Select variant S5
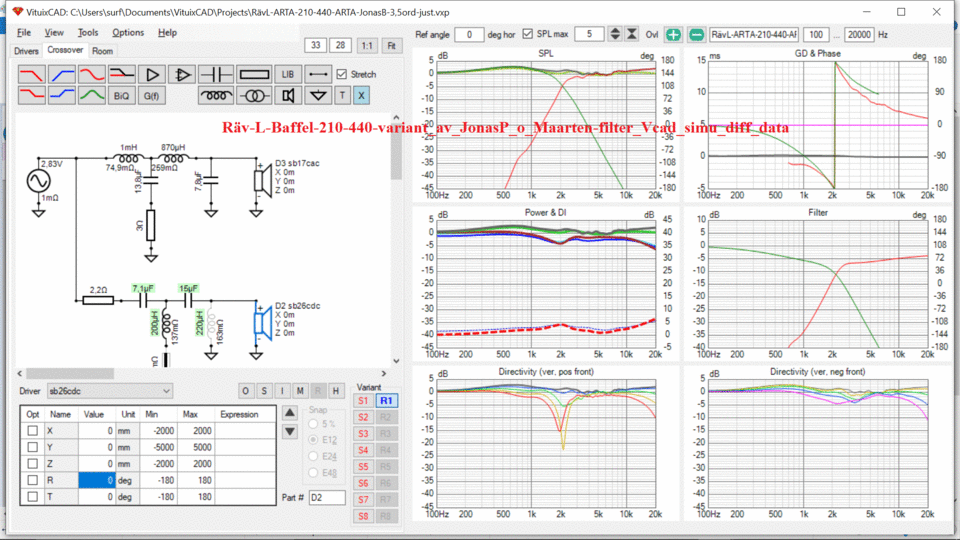This screenshot has height=540, width=960. point(363,467)
